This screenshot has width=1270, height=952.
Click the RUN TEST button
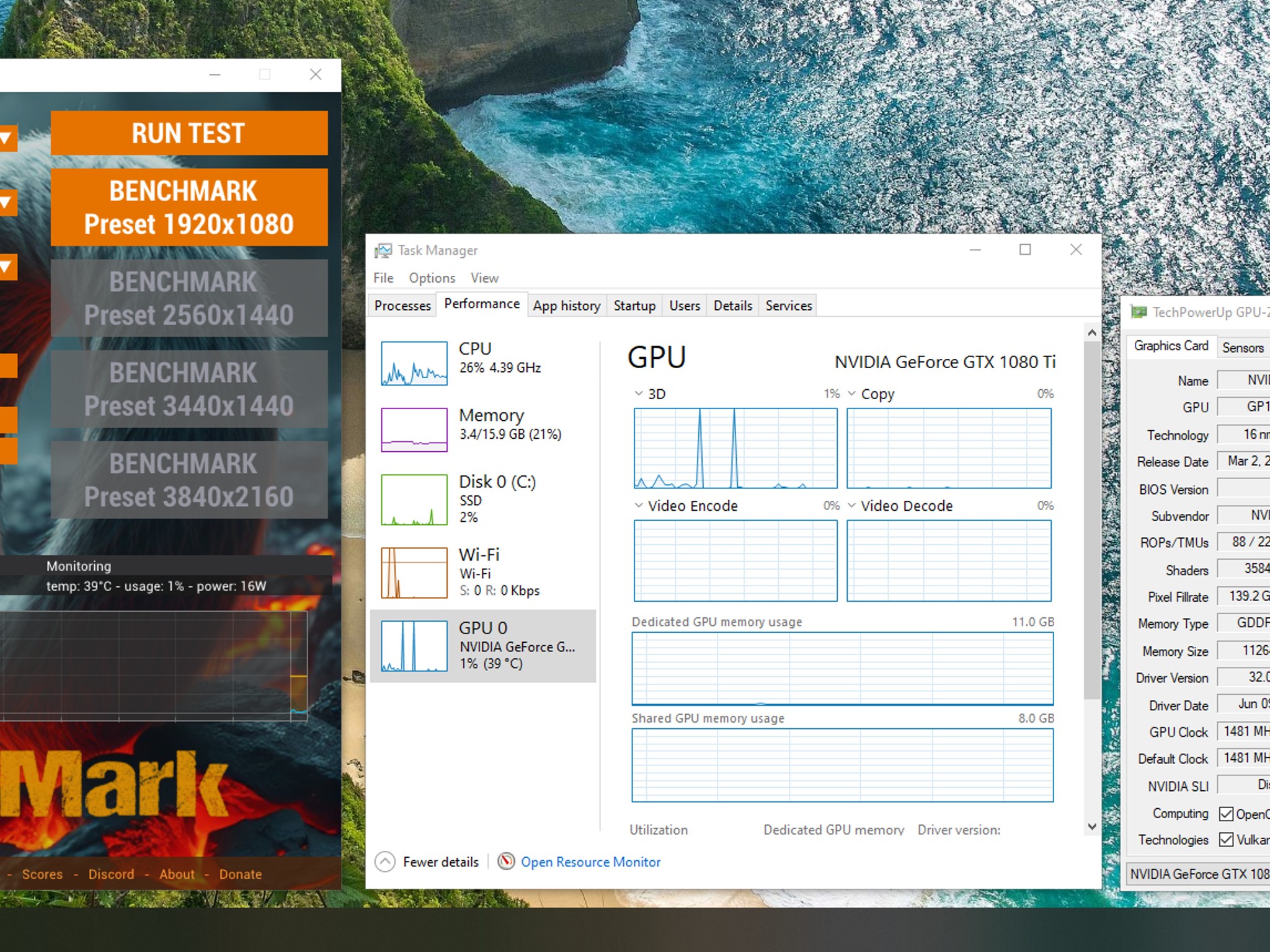point(189,133)
